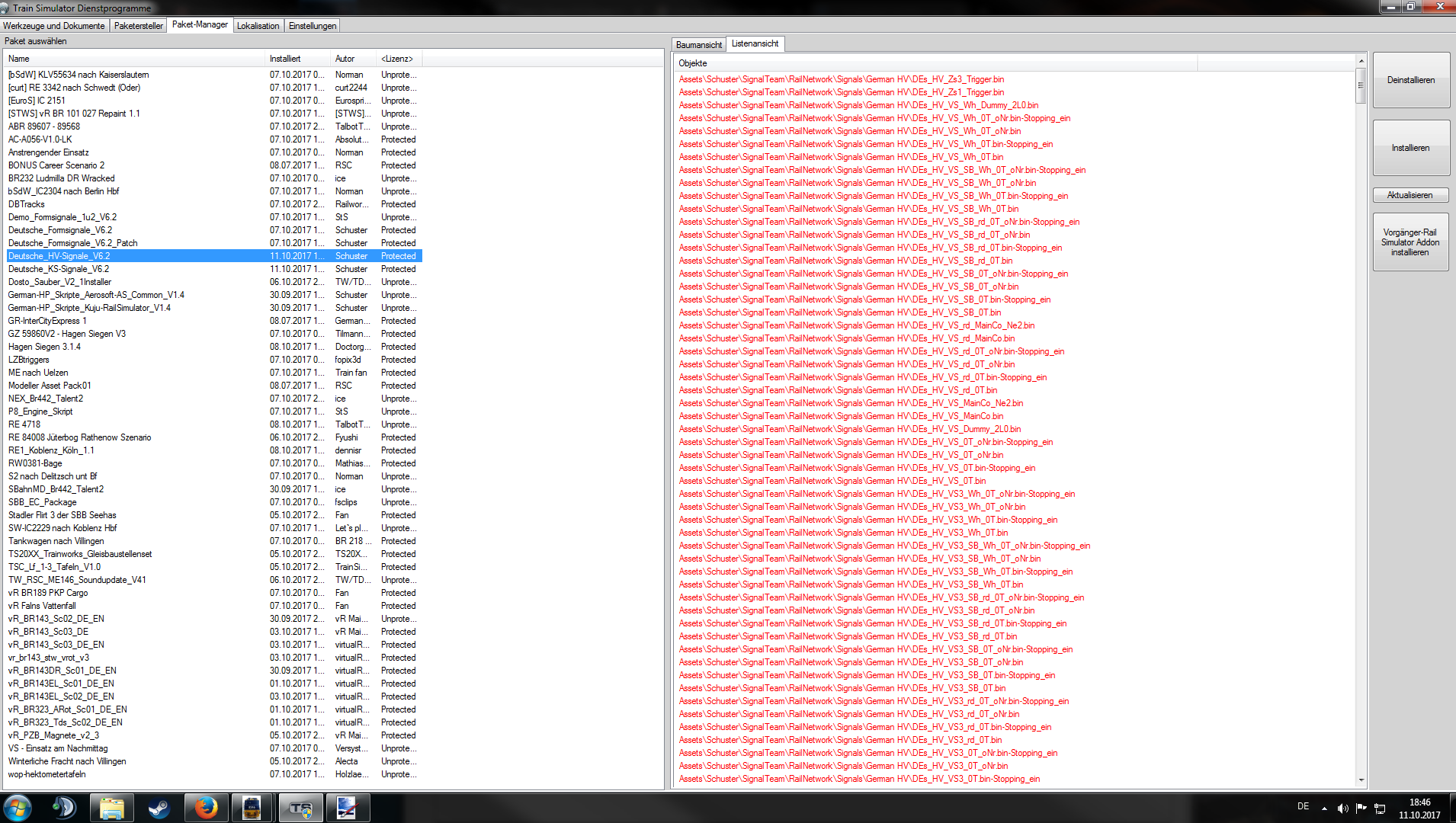The height and width of the screenshot is (823, 1456).
Task: Select 'TSC_Lf_1-3_Tafeln_V1.0' package
Action: [214, 567]
